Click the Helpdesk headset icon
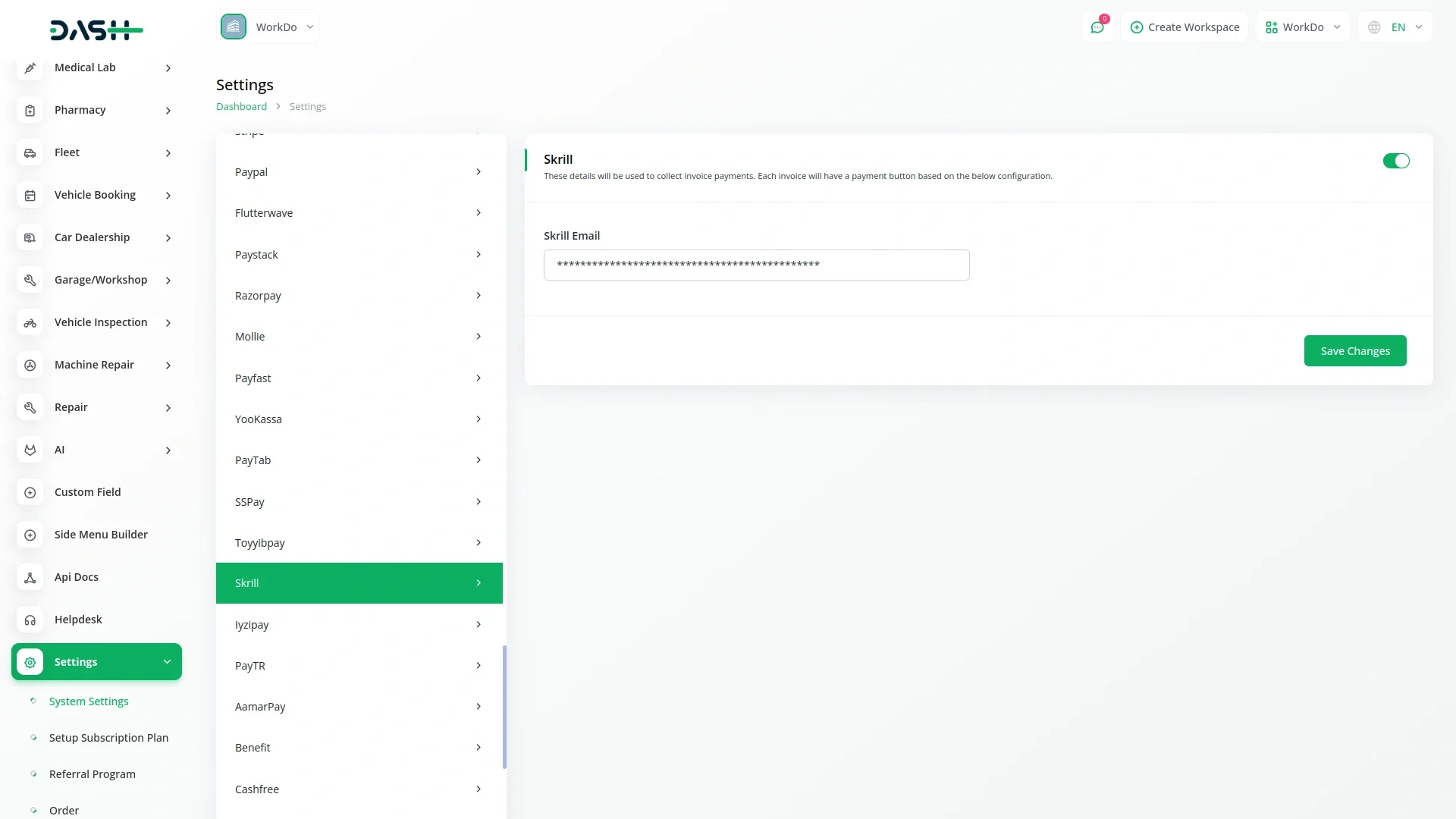The image size is (1456, 819). (x=30, y=620)
